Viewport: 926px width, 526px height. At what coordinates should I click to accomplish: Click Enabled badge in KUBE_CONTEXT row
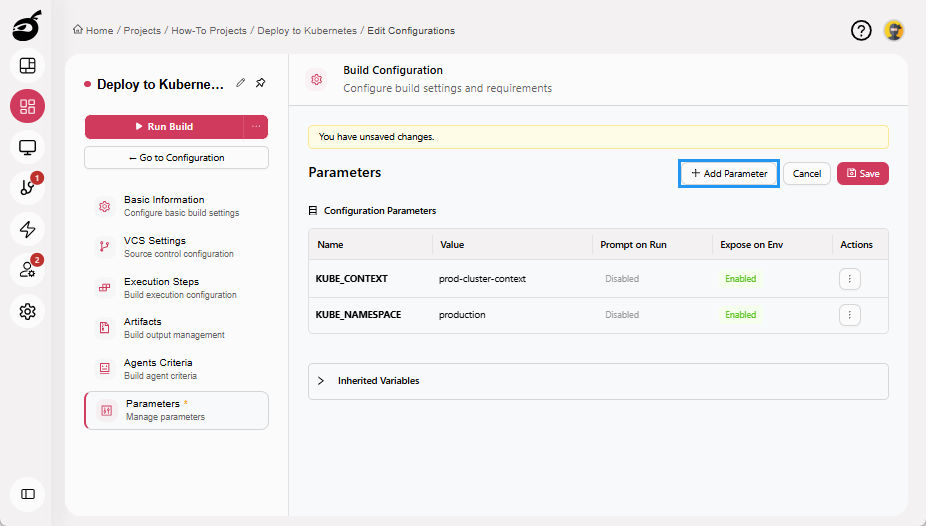(x=741, y=279)
